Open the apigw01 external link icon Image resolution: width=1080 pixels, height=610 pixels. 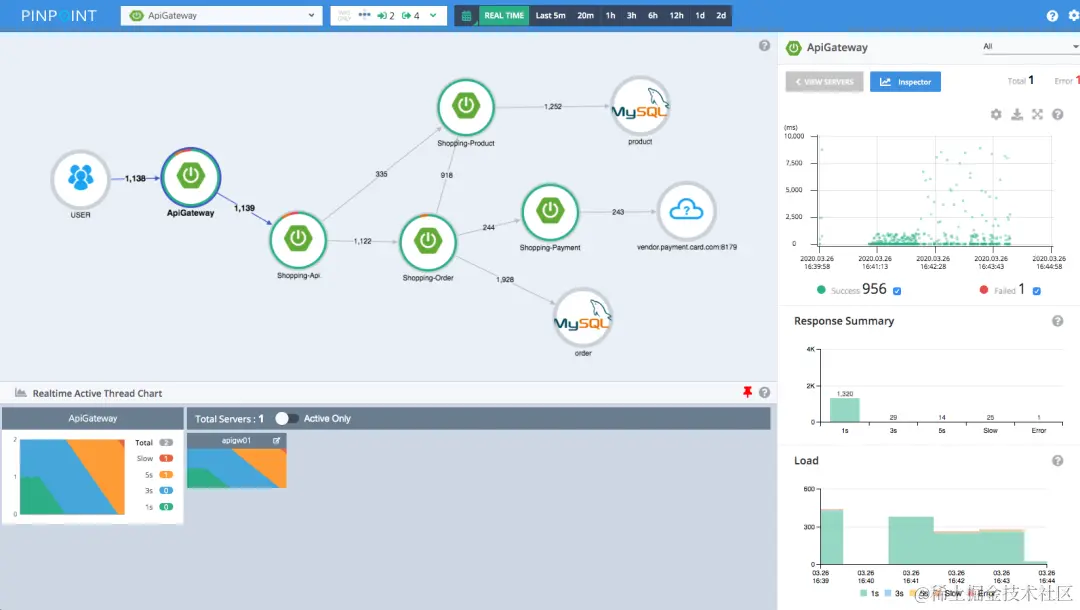276,441
